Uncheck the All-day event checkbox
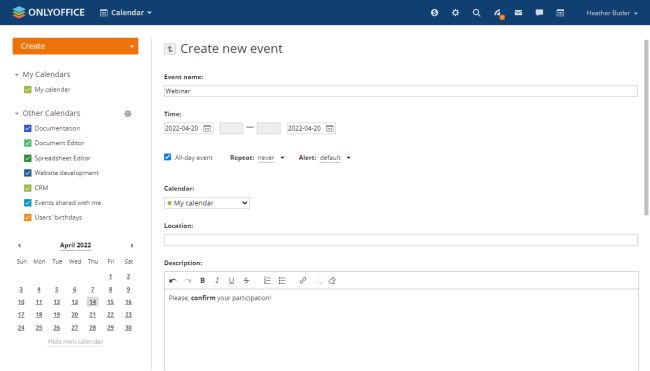The height and width of the screenshot is (371, 650). pyautogui.click(x=167, y=157)
